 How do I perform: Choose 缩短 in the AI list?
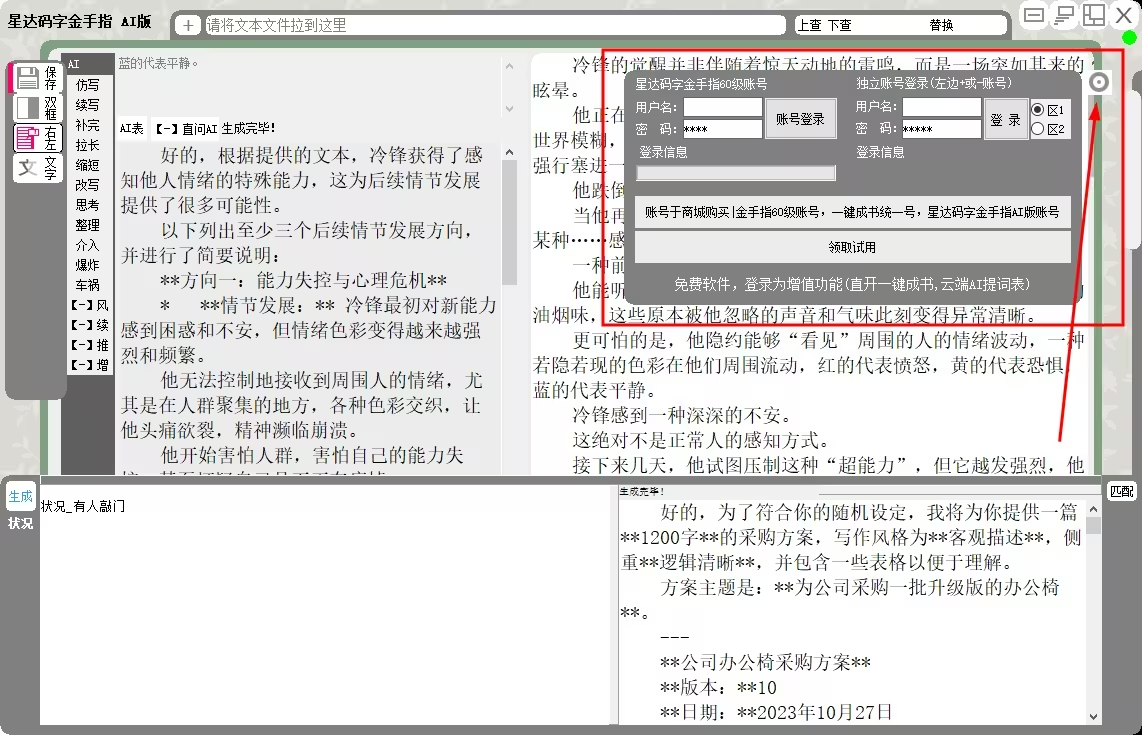click(87, 165)
